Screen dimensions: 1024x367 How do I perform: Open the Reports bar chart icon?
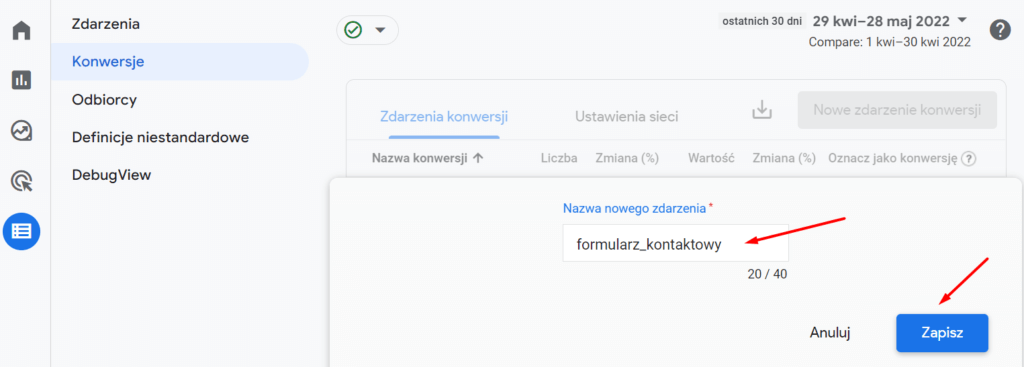point(22,80)
